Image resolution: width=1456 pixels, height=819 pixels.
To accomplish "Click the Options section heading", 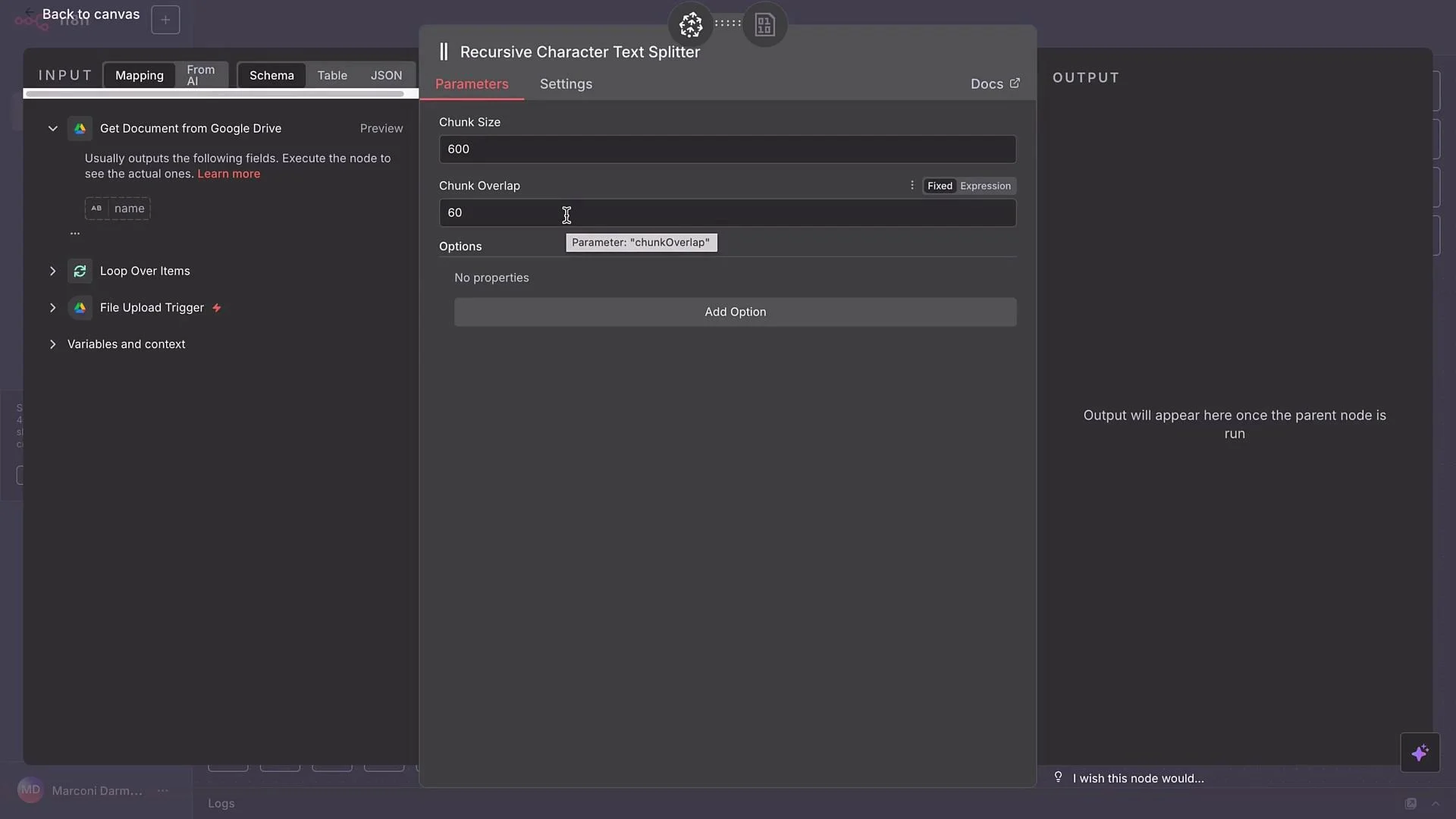I will [x=460, y=246].
